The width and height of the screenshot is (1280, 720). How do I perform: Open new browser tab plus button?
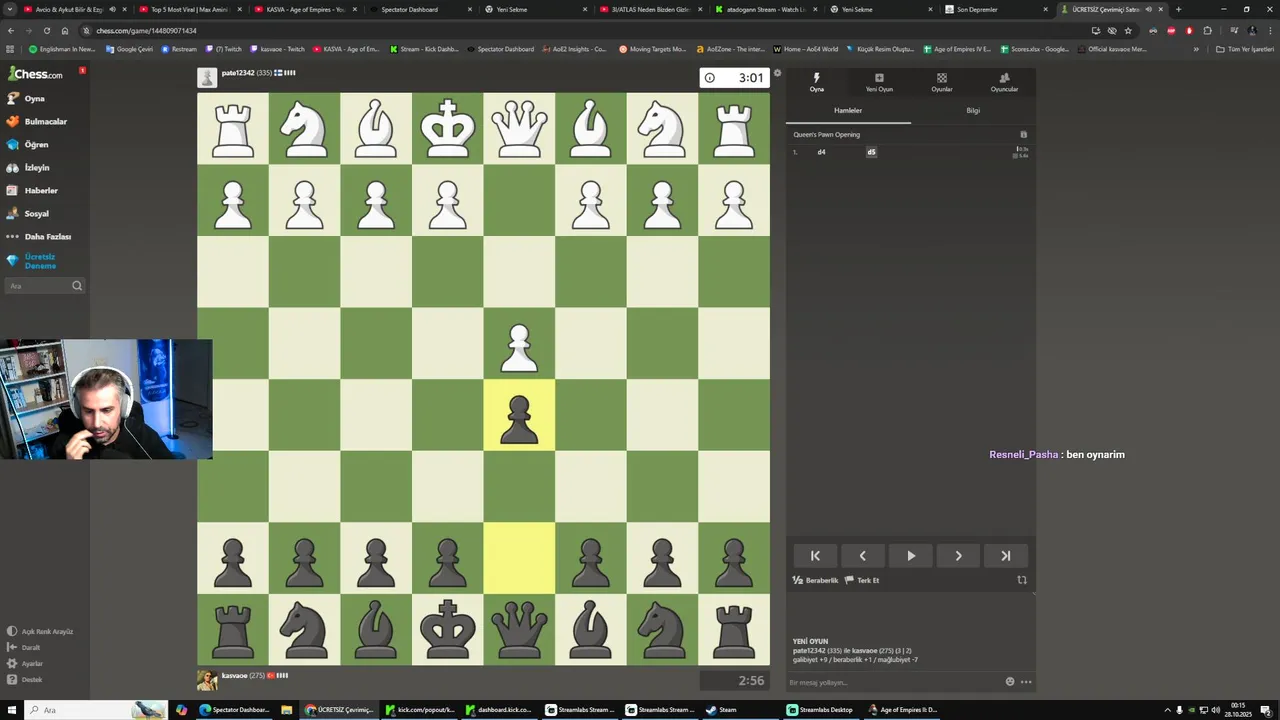(x=1178, y=9)
